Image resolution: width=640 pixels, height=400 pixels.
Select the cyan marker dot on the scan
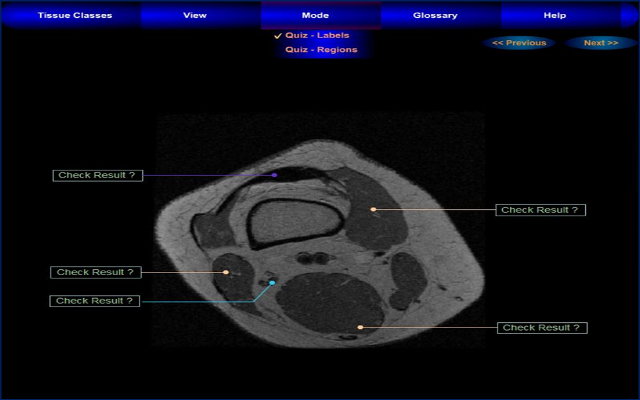271,283
